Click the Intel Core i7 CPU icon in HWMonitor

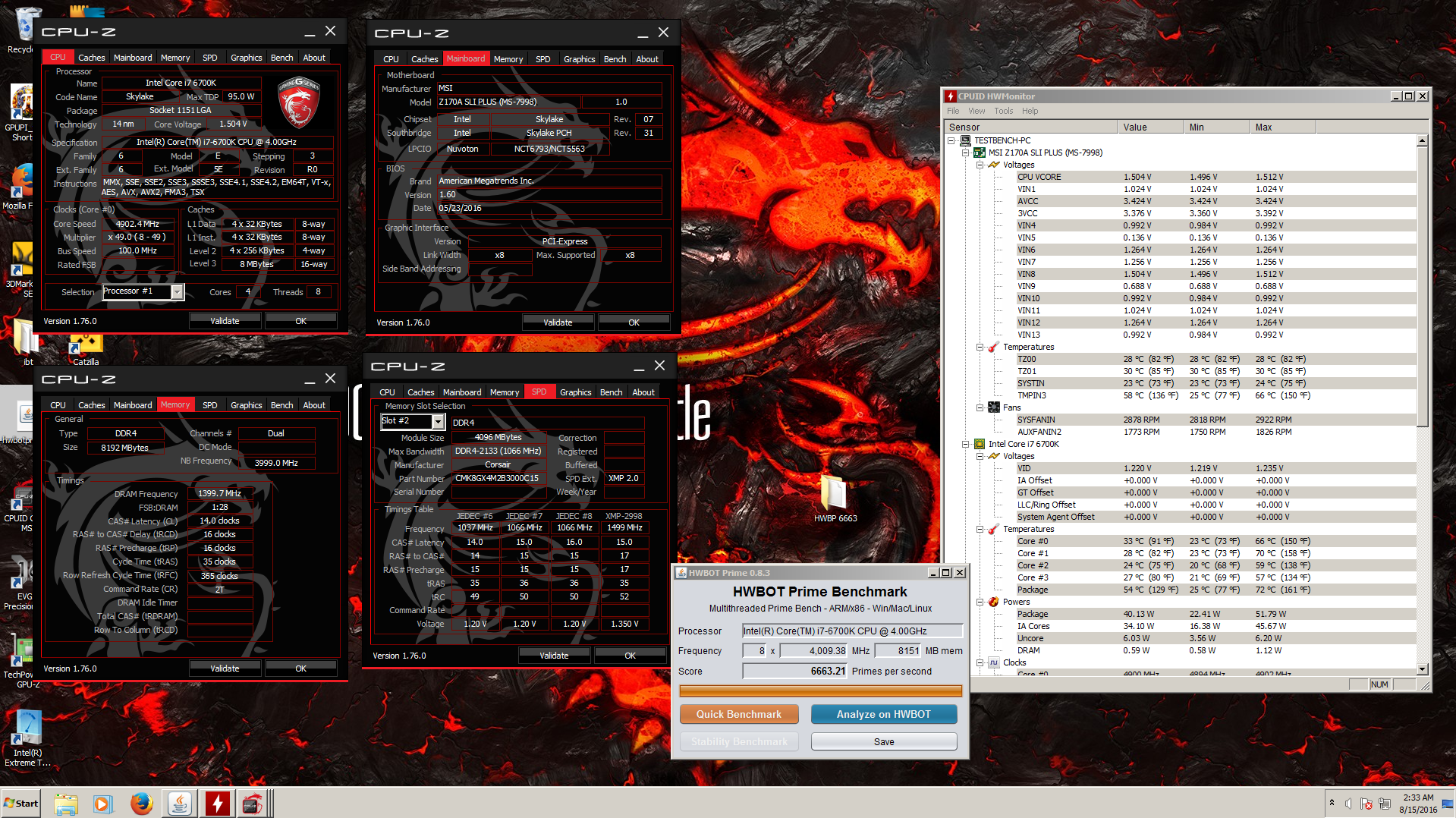(980, 444)
